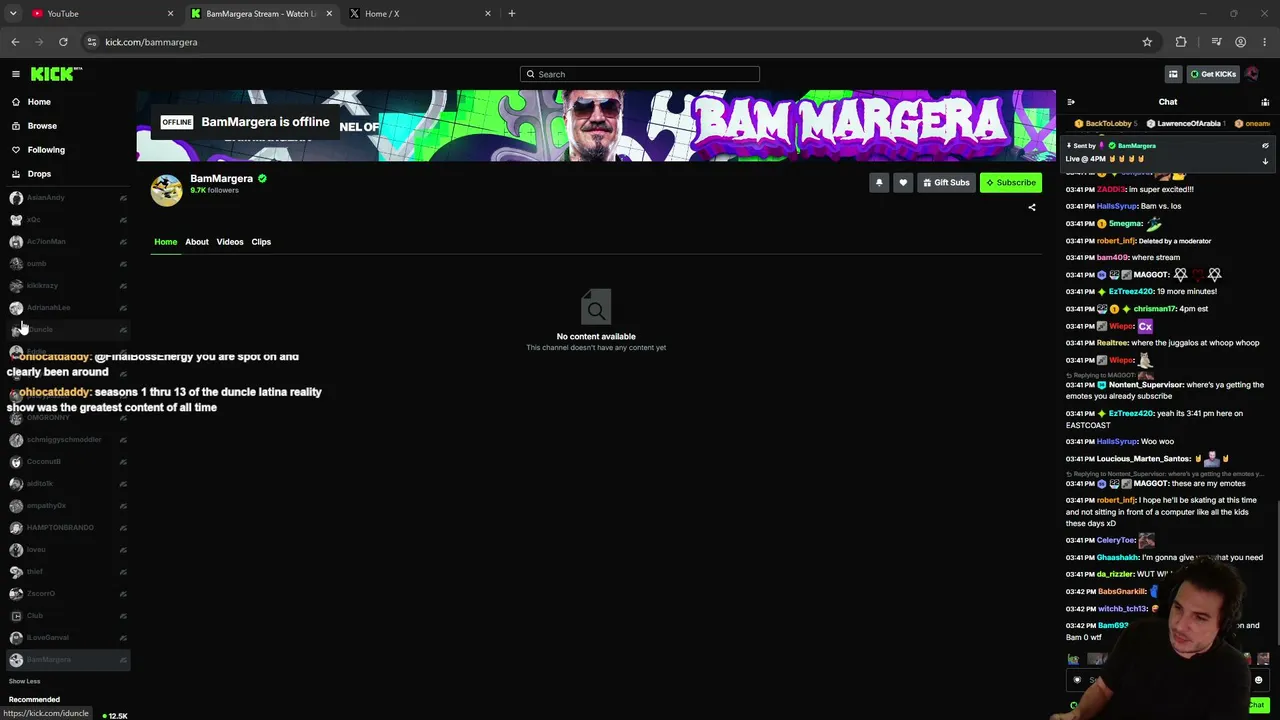
Task: Click Loucious_Marten_Santos username in chat
Action: pos(1144,459)
